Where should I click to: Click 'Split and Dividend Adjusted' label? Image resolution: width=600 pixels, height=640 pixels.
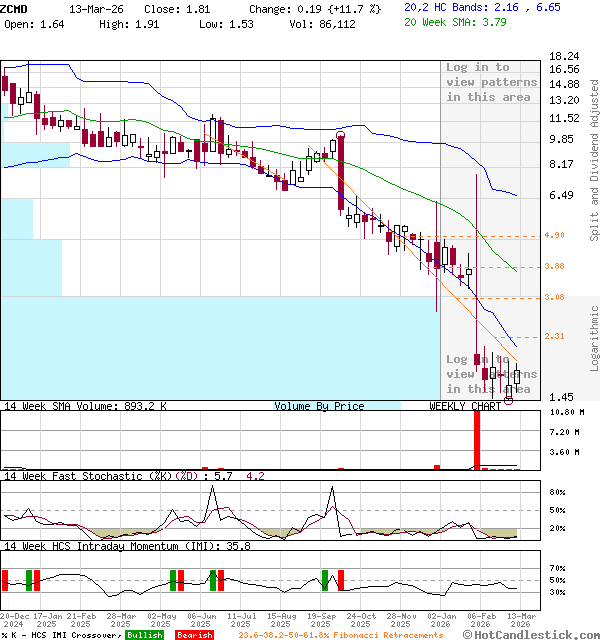click(594, 160)
